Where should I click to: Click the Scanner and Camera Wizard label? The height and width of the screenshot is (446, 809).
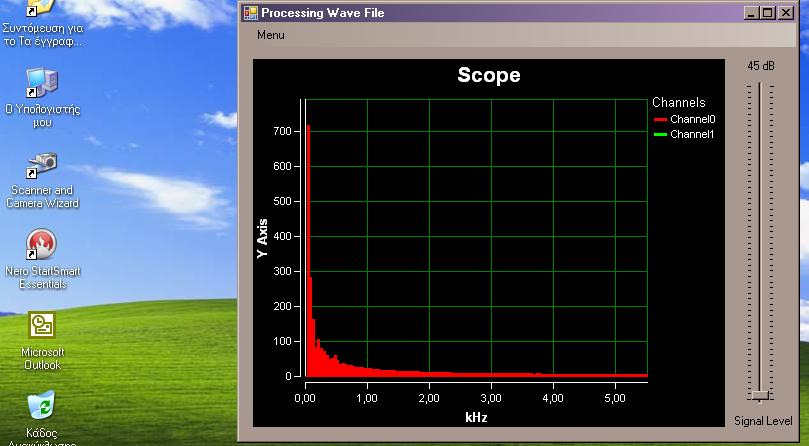[x=42, y=197]
